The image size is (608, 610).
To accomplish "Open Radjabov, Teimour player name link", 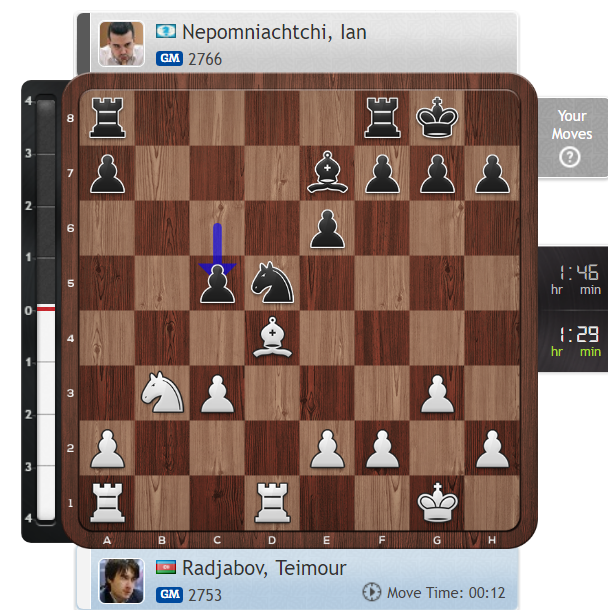I will (x=264, y=568).
